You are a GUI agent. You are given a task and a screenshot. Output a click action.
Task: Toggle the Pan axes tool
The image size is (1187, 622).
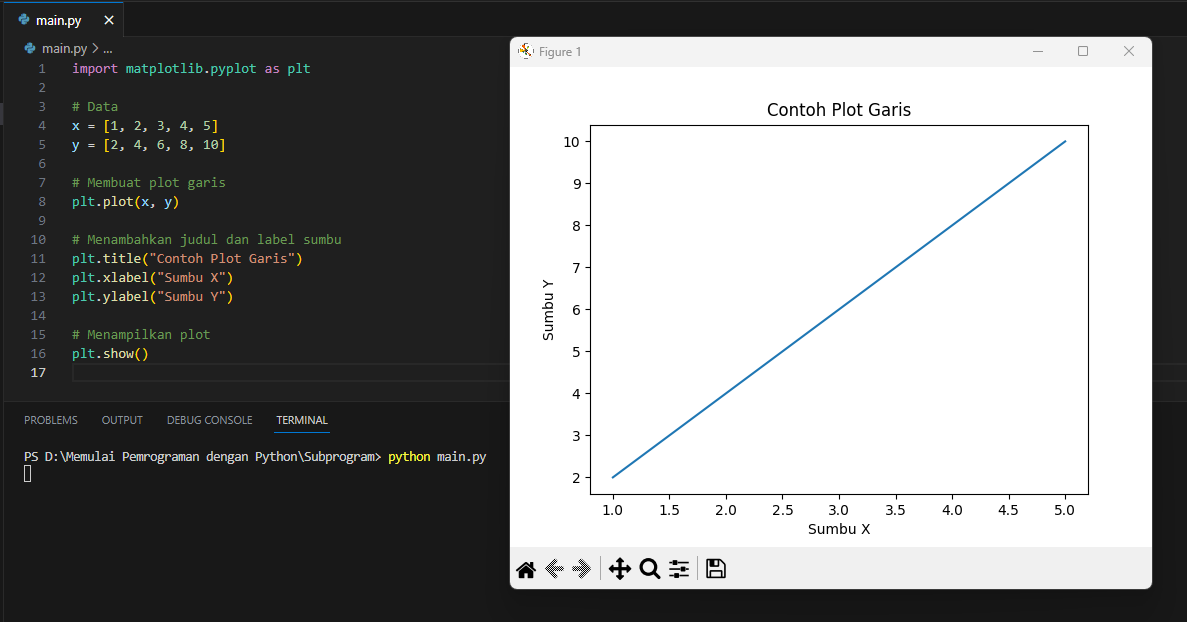(619, 569)
